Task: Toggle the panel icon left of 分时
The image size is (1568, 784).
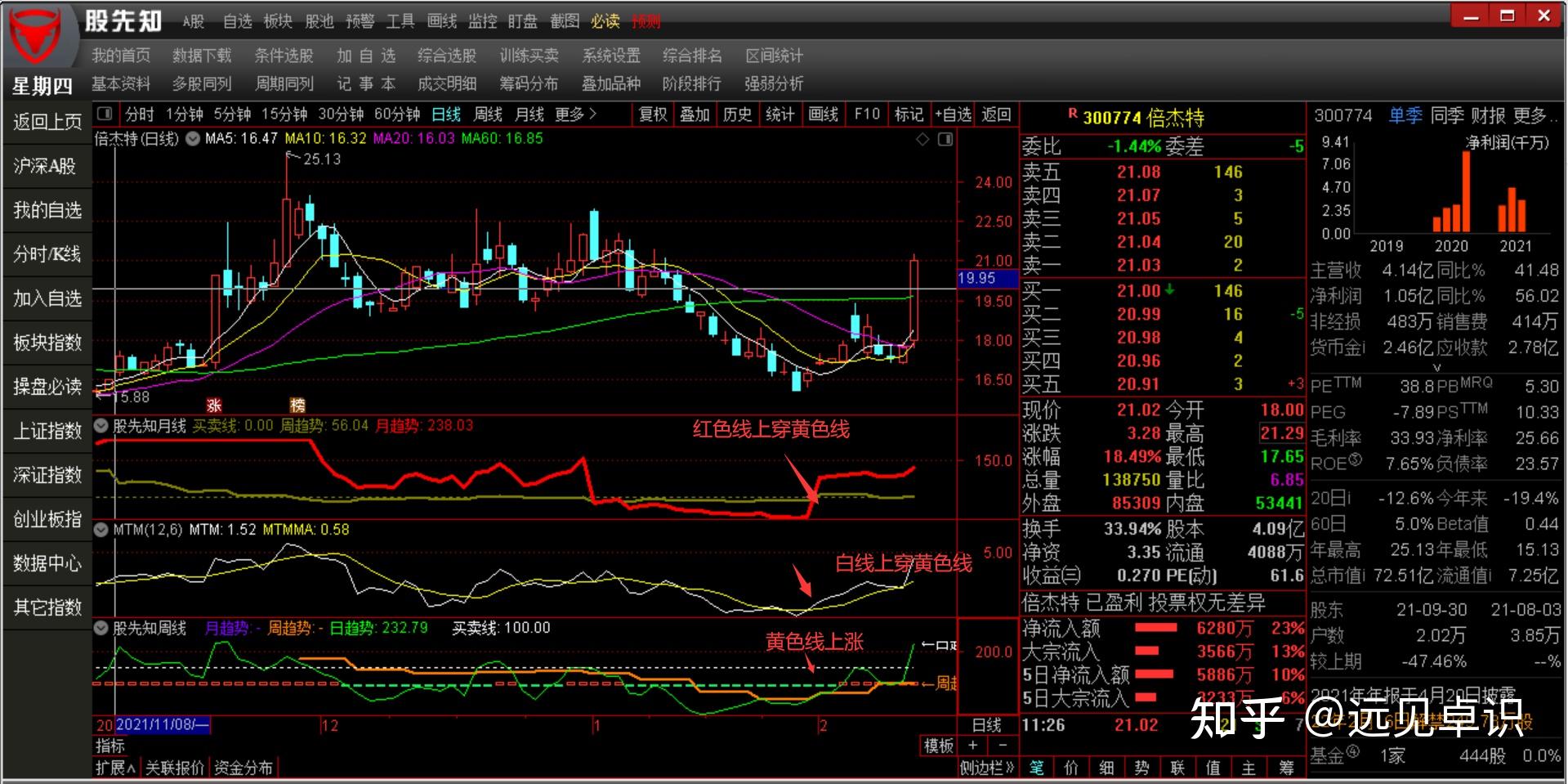Action: click(105, 114)
